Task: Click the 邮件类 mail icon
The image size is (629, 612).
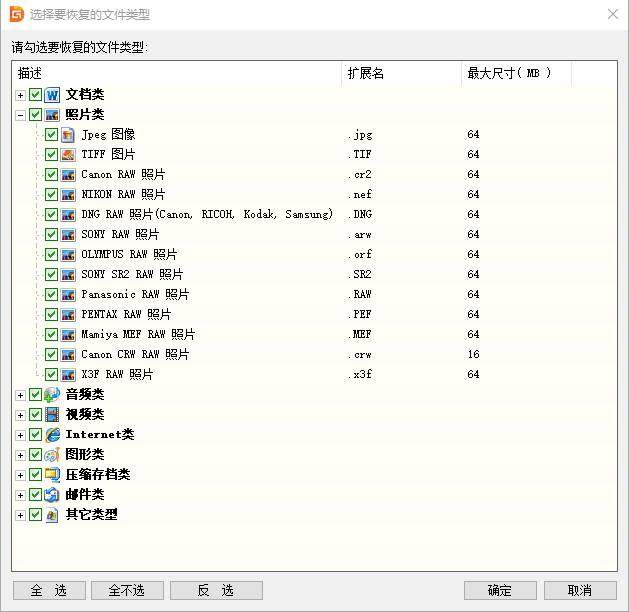Action: pyautogui.click(x=53, y=494)
